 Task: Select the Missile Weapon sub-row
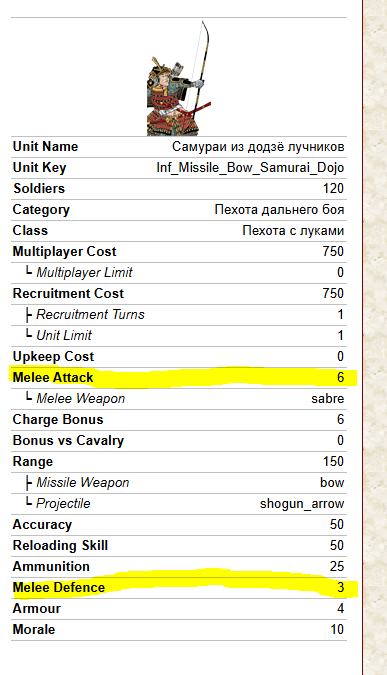pos(179,483)
